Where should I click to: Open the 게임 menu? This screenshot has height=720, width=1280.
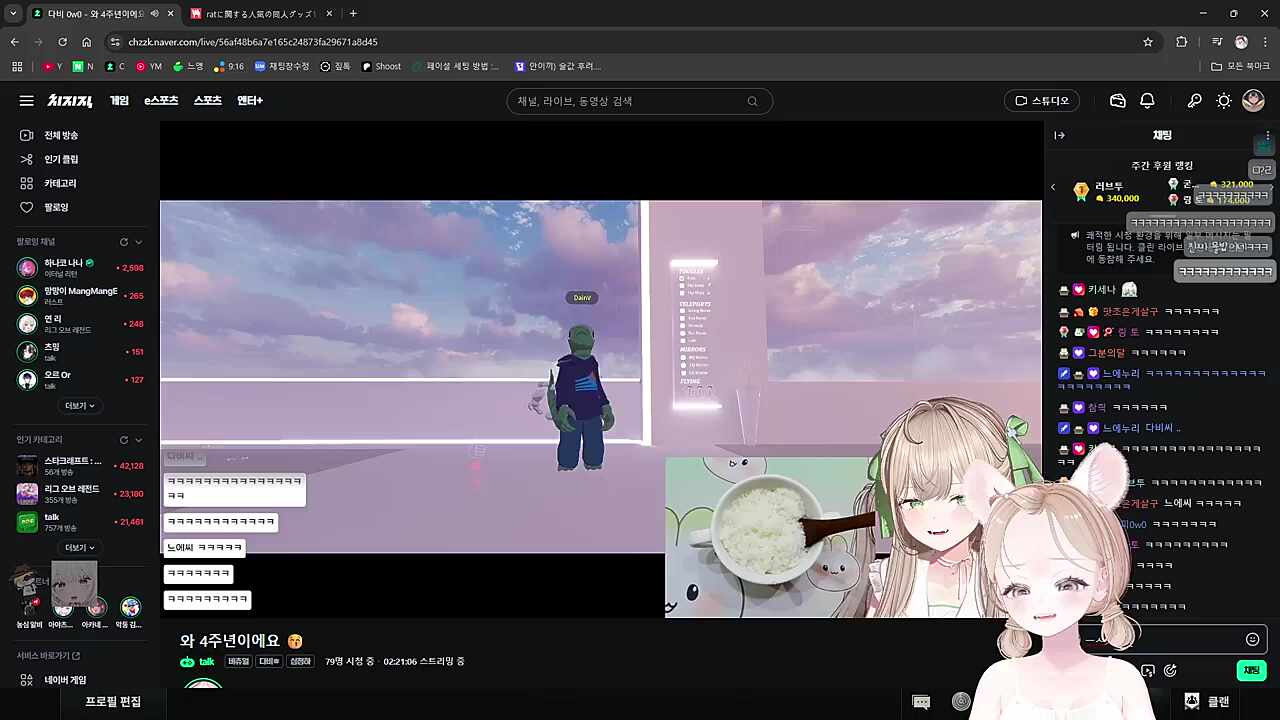[119, 101]
